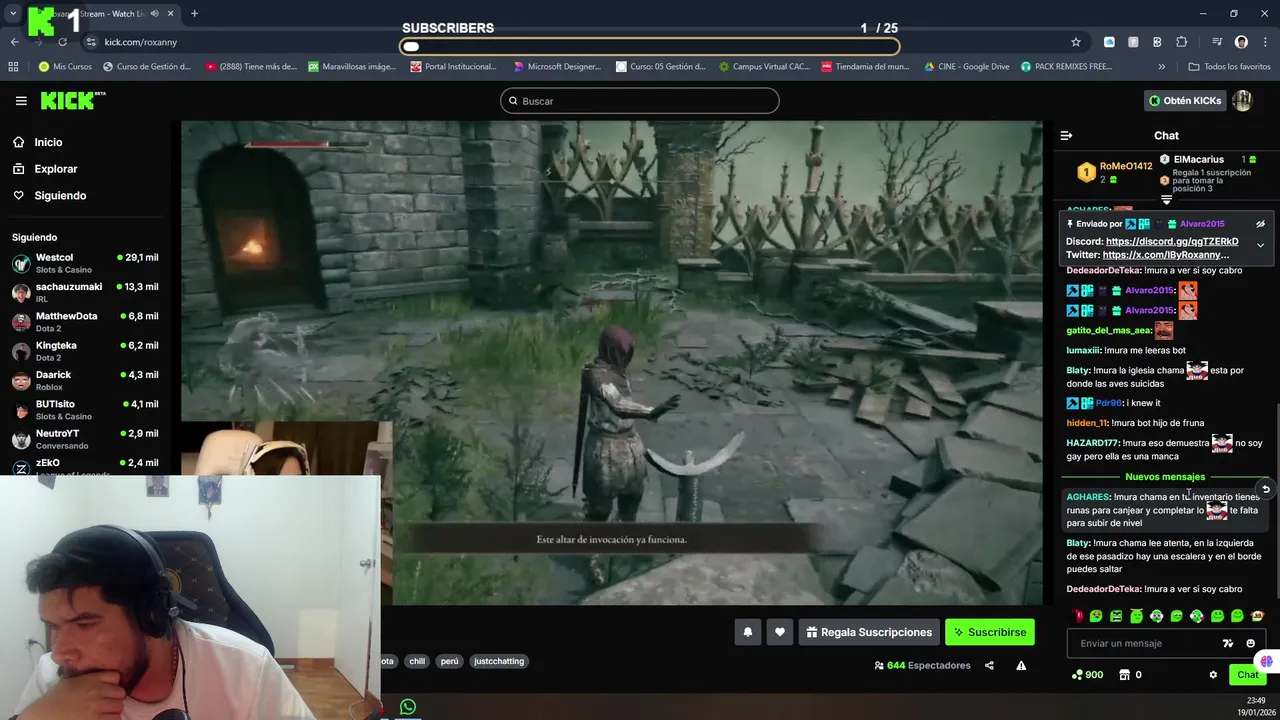Open the Chrome apps grid shortcut

pyautogui.click(x=13, y=67)
